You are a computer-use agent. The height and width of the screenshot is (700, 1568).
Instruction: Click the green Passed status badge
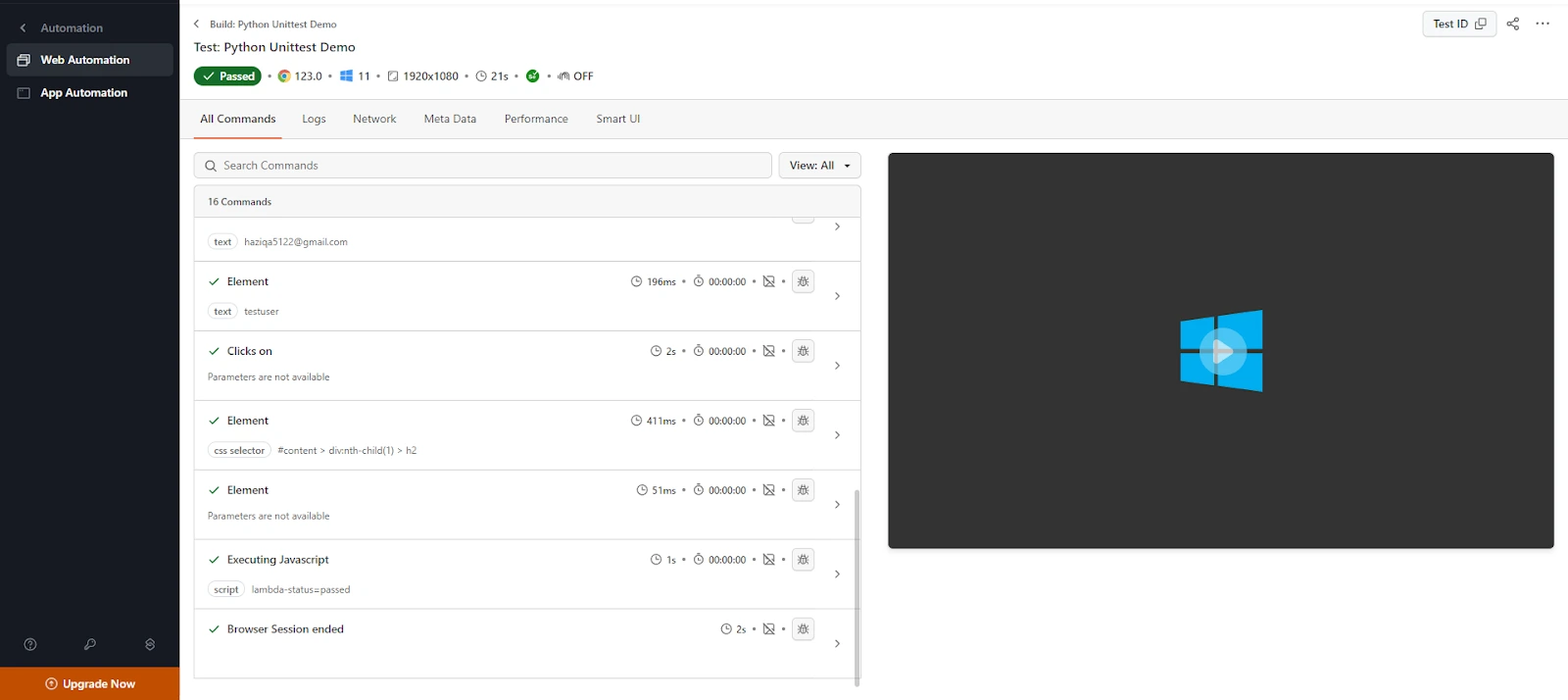pyautogui.click(x=227, y=75)
